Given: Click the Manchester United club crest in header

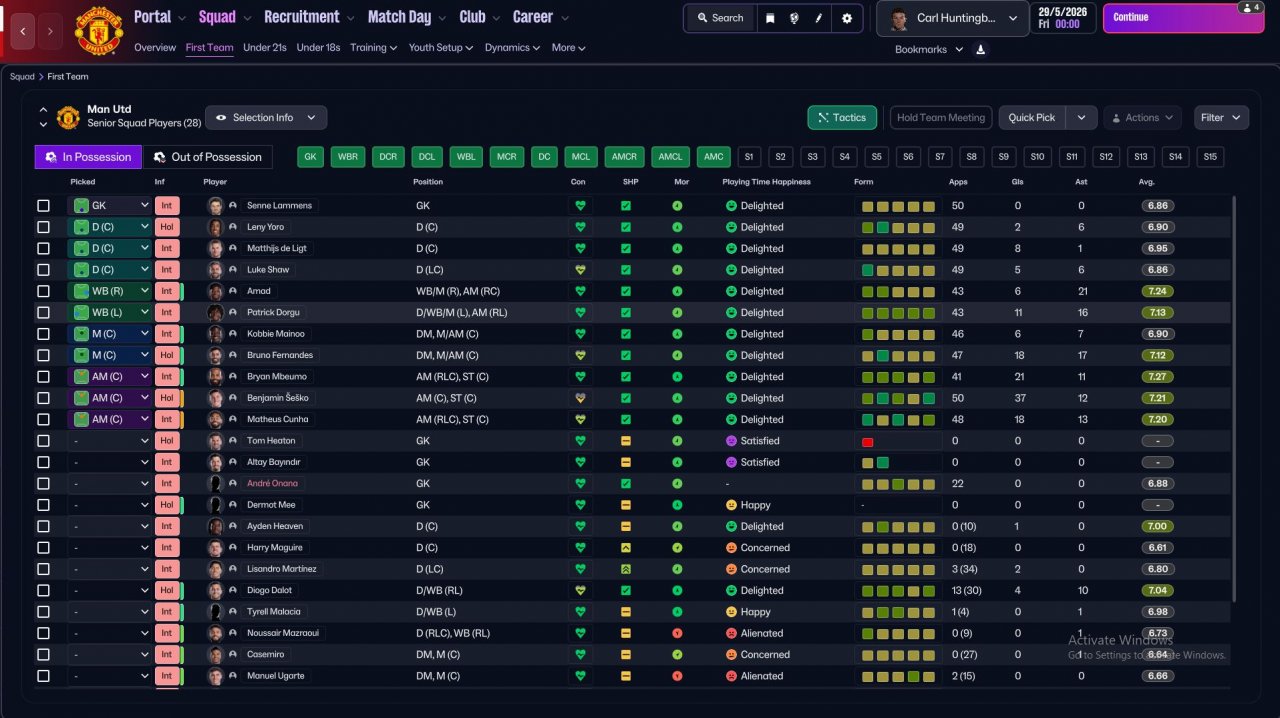Looking at the screenshot, I should pos(99,31).
